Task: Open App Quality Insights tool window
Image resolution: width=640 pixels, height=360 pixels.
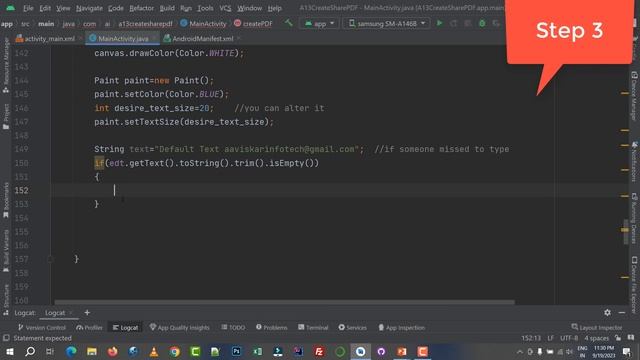Action: (x=179, y=327)
